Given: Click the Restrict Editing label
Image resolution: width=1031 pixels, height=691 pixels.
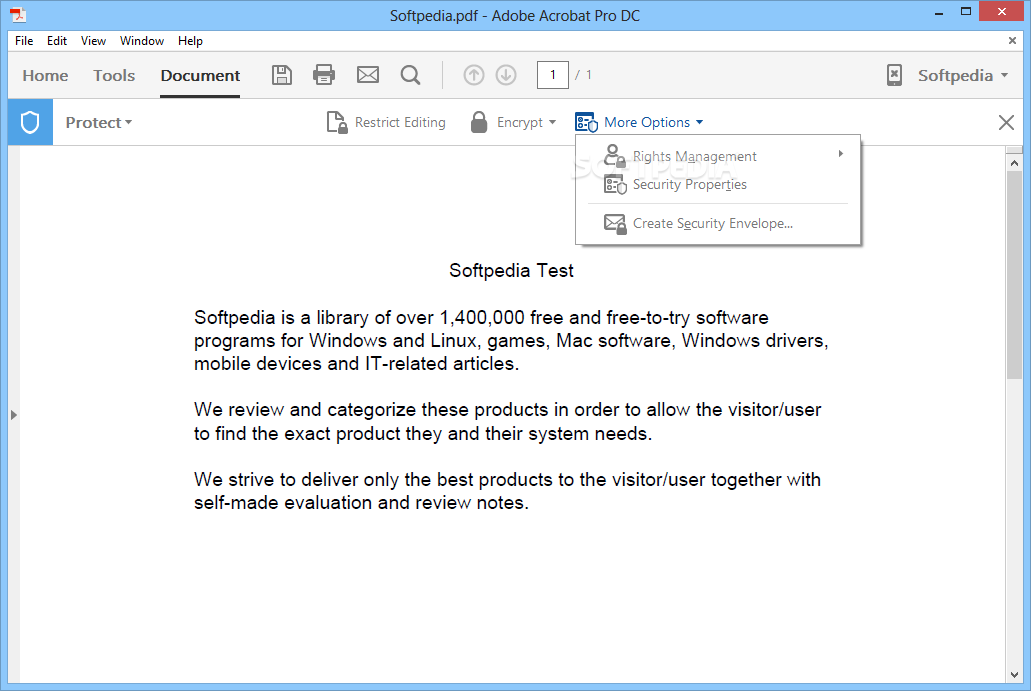Looking at the screenshot, I should point(400,122).
